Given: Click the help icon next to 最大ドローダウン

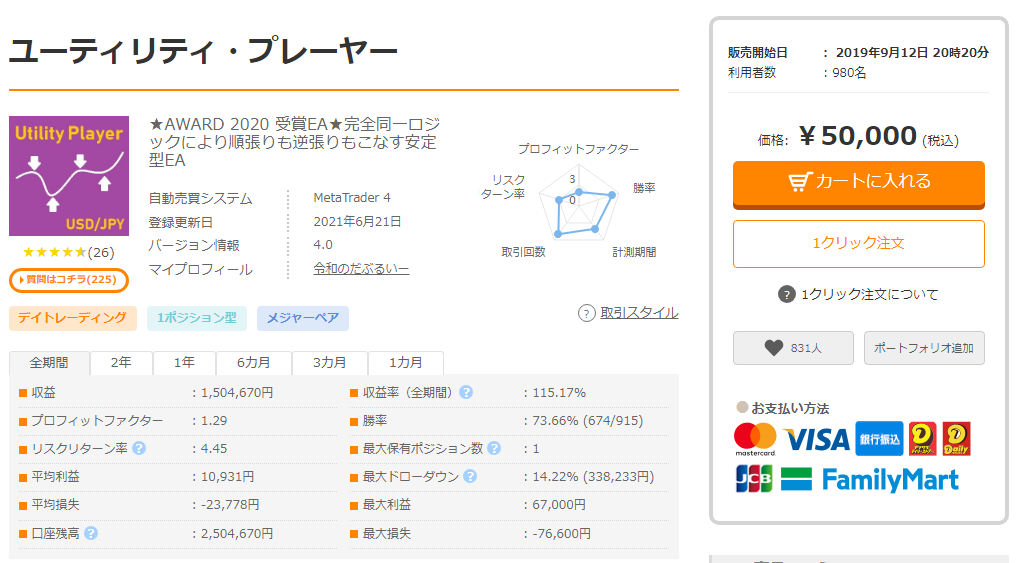Looking at the screenshot, I should point(467,477).
